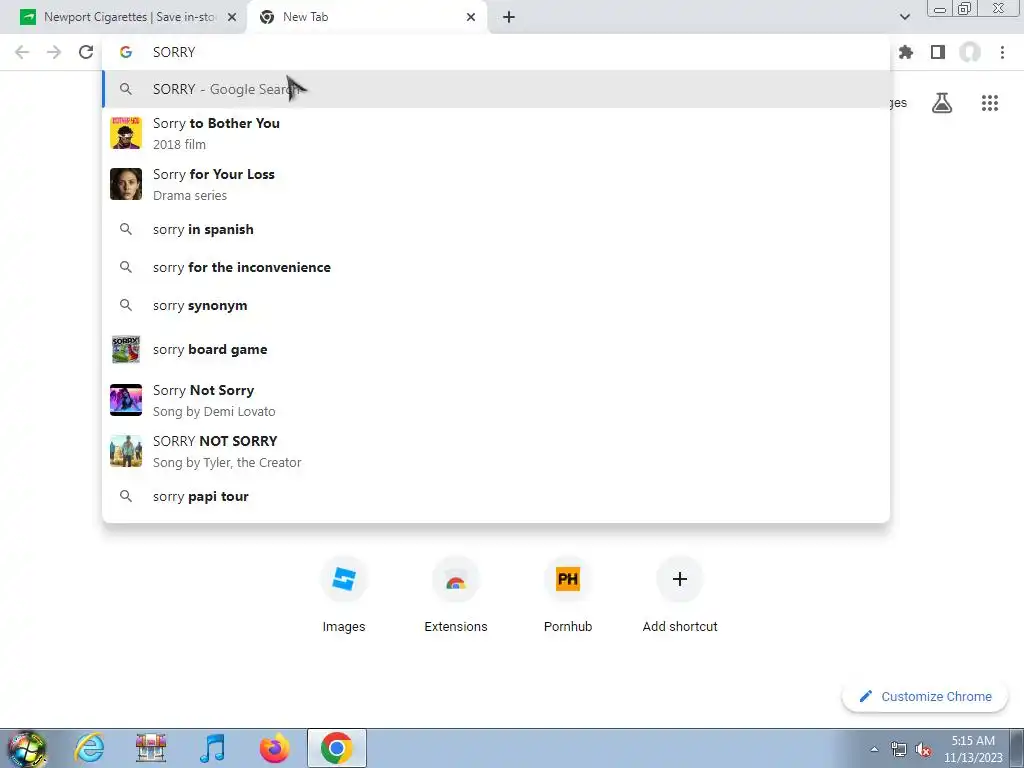Toggle the side panel icon
The width and height of the screenshot is (1024, 768).
point(938,52)
